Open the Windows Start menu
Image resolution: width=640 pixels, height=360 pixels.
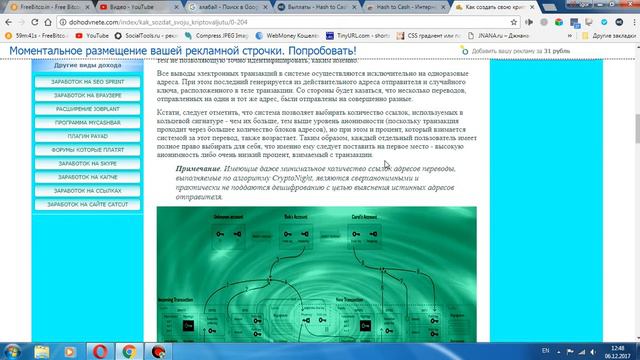pos(12,351)
